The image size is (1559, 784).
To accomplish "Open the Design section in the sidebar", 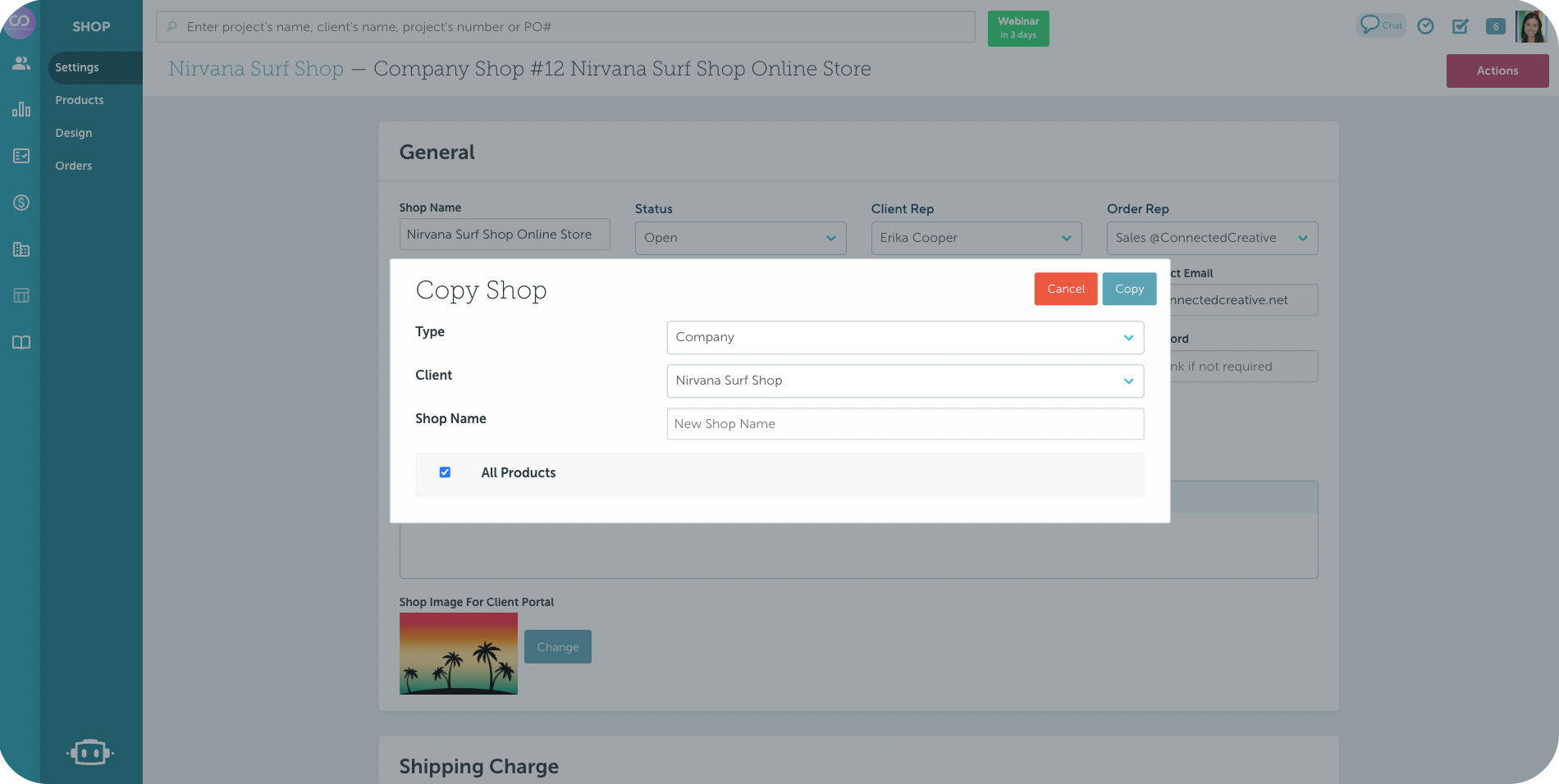I will (73, 132).
